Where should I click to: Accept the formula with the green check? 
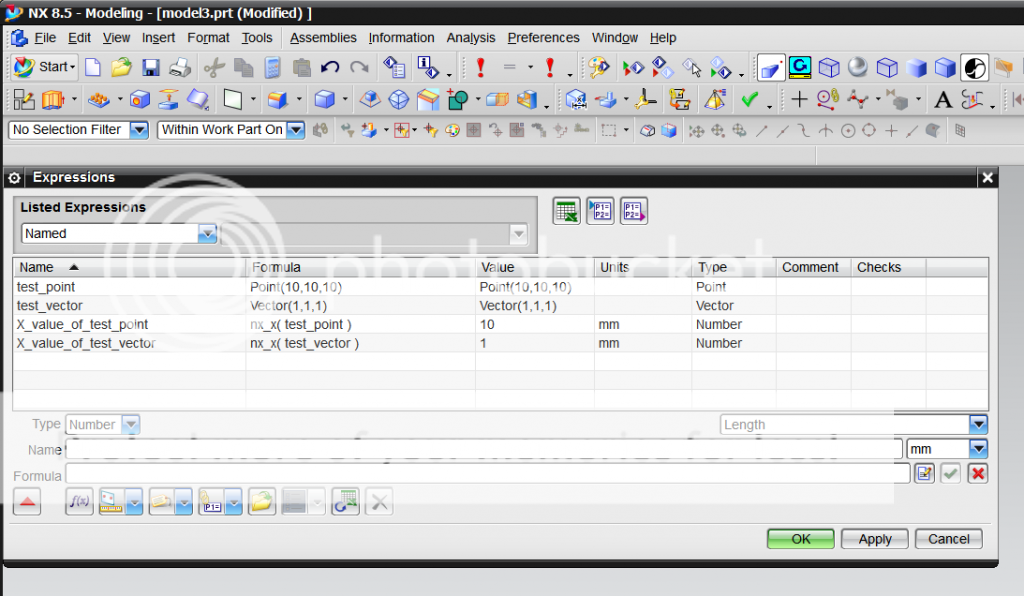(950, 473)
